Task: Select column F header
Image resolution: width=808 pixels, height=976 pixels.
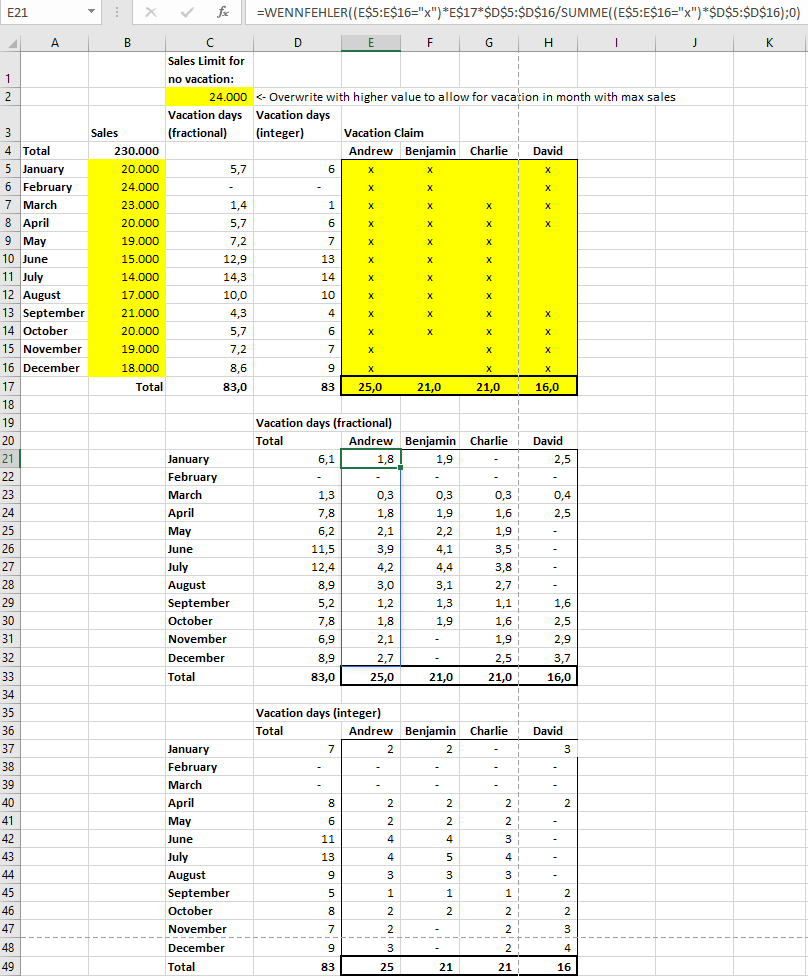Action: pos(430,42)
